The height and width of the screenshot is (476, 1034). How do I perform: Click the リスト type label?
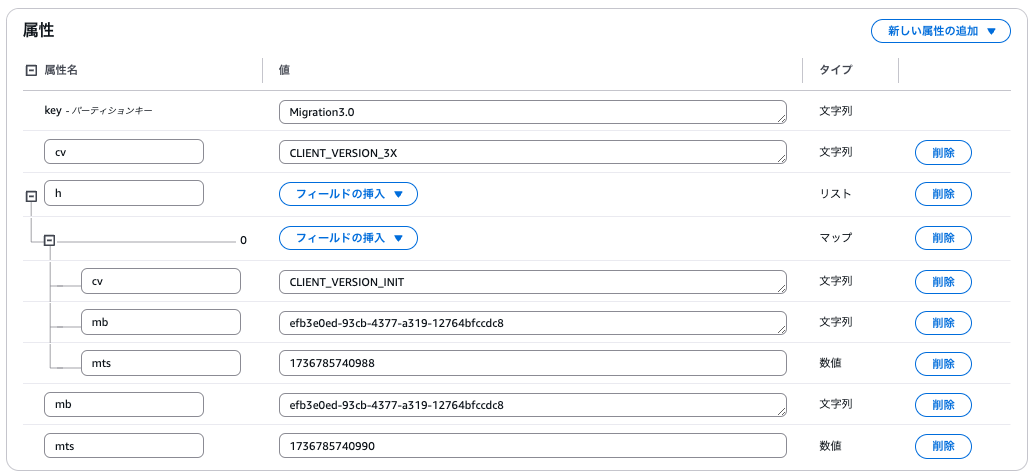pos(836,194)
